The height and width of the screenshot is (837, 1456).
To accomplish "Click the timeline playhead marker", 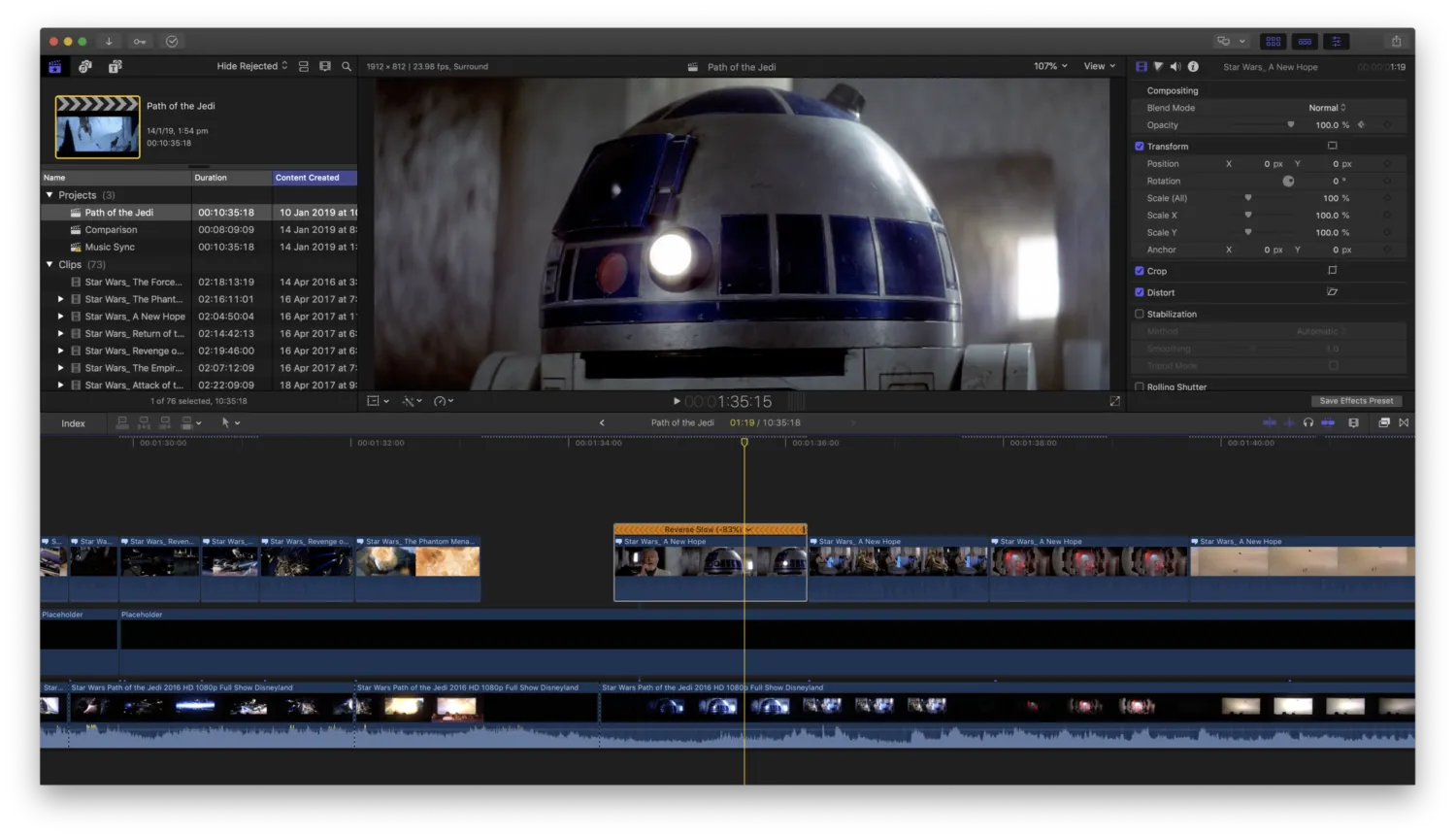I will coord(745,443).
